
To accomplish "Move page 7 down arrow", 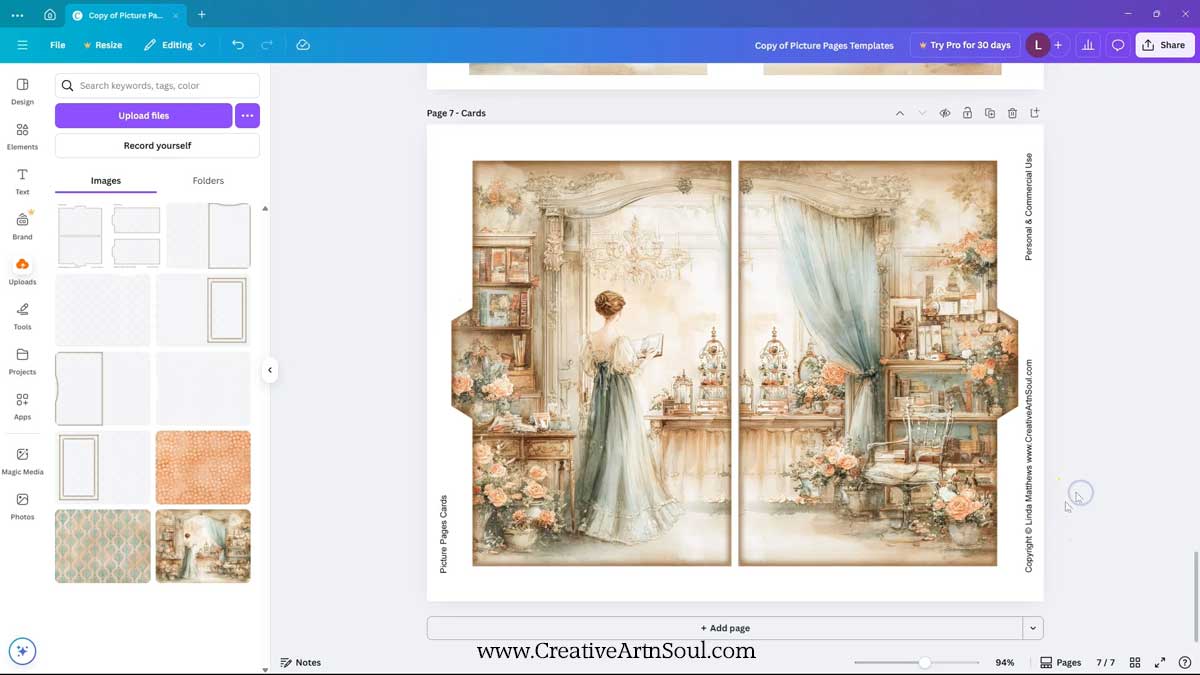I will tap(922, 113).
